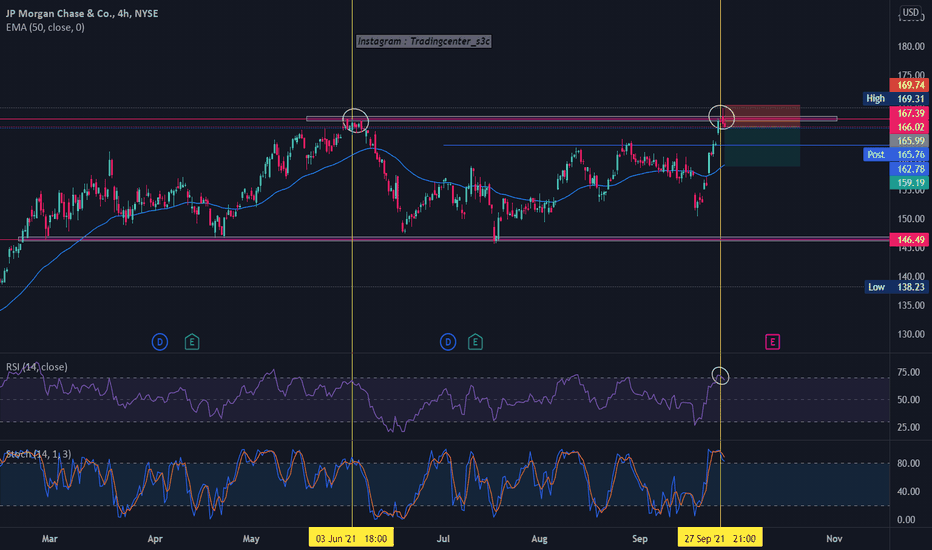932x550 pixels.
Task: Click the 03 Jun '21 18:00 date label
Action: point(351,539)
